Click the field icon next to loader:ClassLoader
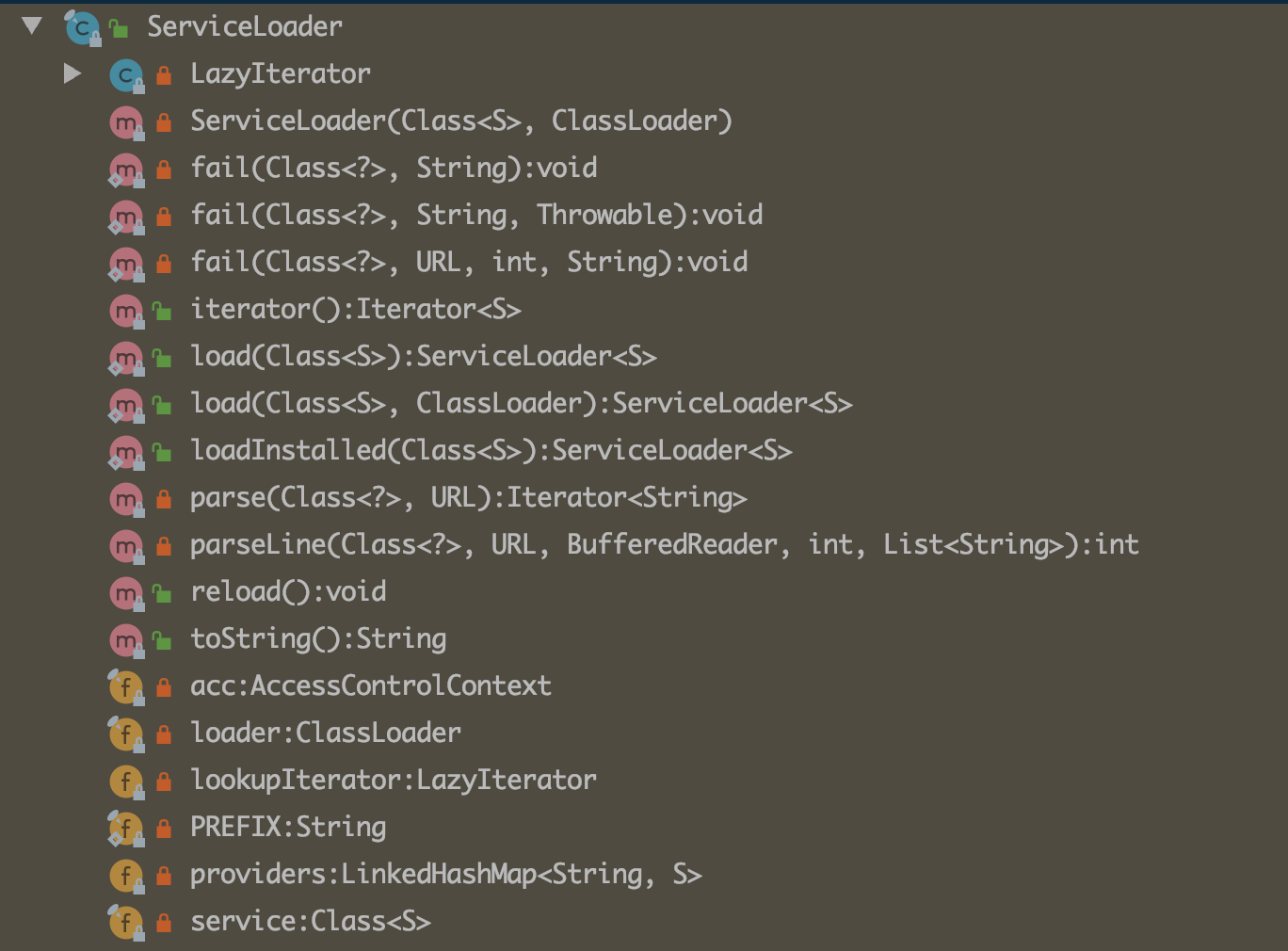The width and height of the screenshot is (1288, 951). tap(126, 733)
